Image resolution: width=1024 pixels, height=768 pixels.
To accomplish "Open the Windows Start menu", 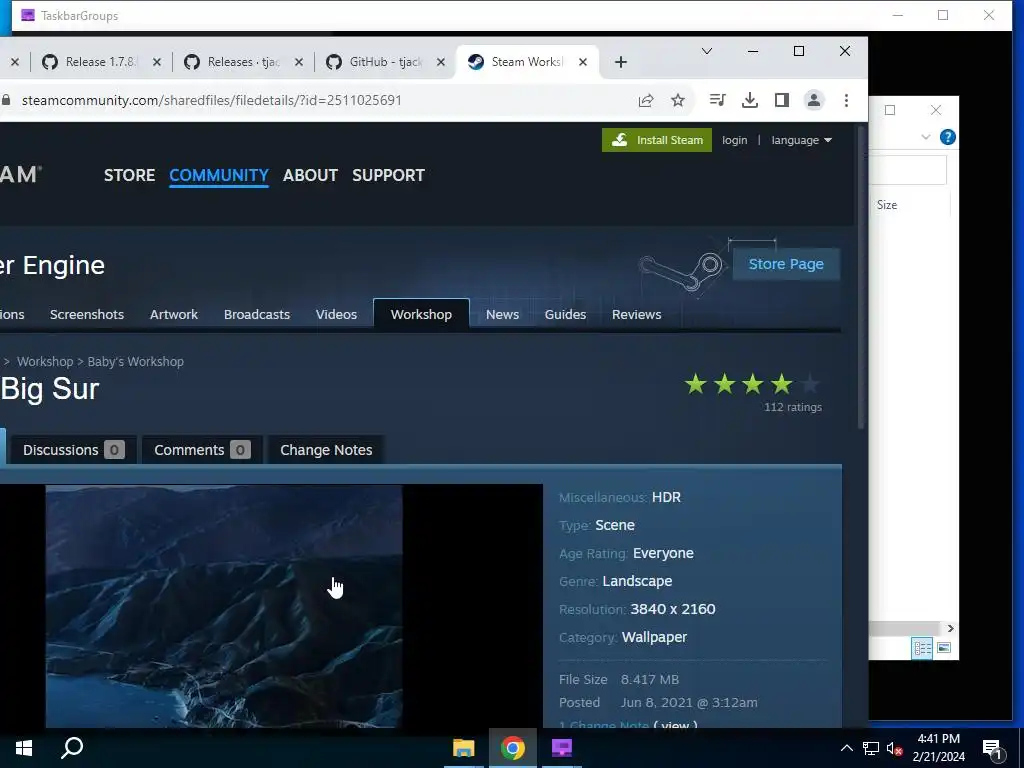I will click(x=24, y=748).
